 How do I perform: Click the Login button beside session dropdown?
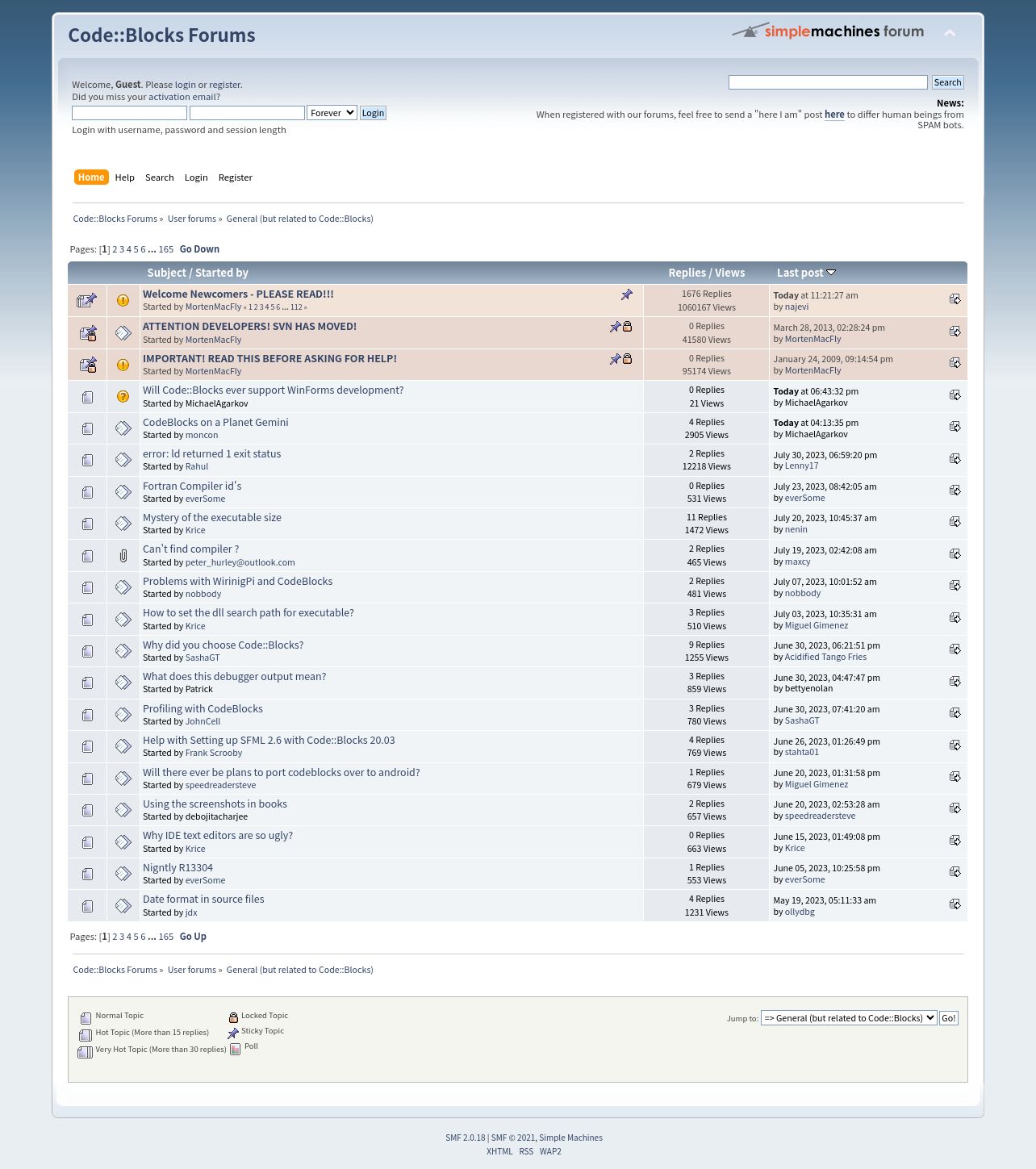tap(373, 113)
